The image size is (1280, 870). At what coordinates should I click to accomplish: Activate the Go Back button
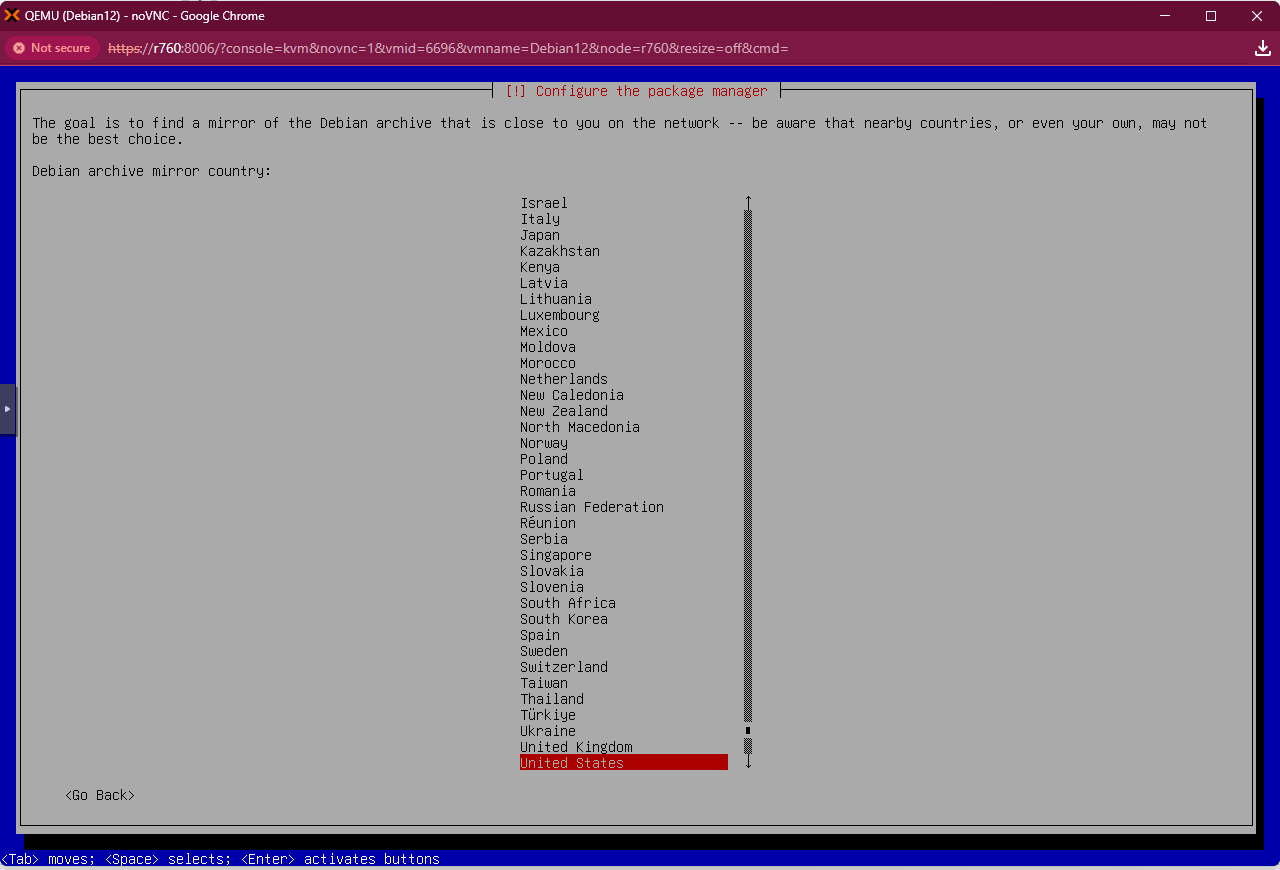(99, 794)
